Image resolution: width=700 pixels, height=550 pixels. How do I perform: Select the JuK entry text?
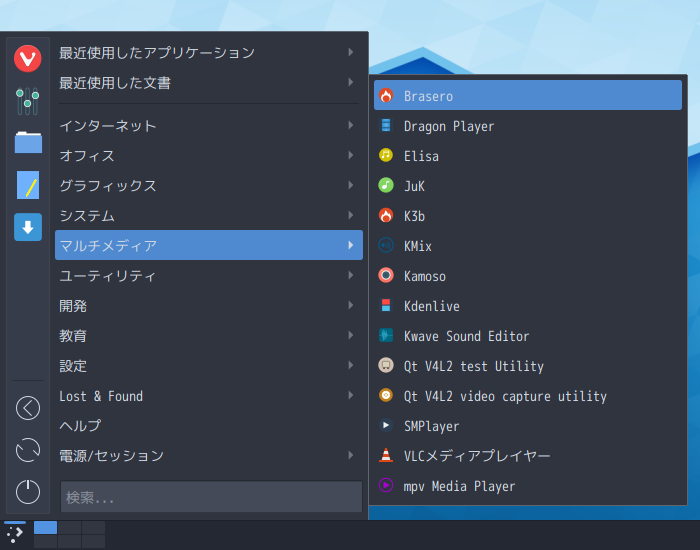coord(414,186)
